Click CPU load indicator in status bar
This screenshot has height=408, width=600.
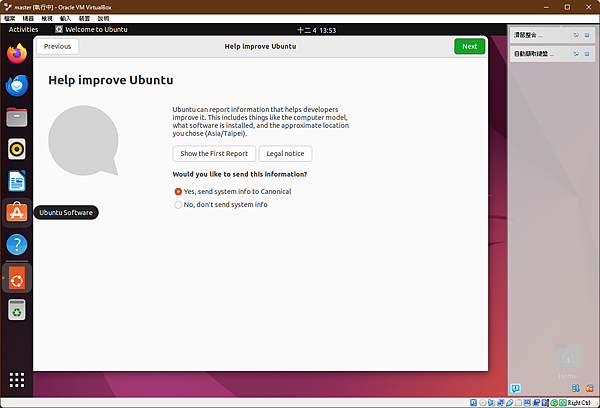tap(545, 403)
